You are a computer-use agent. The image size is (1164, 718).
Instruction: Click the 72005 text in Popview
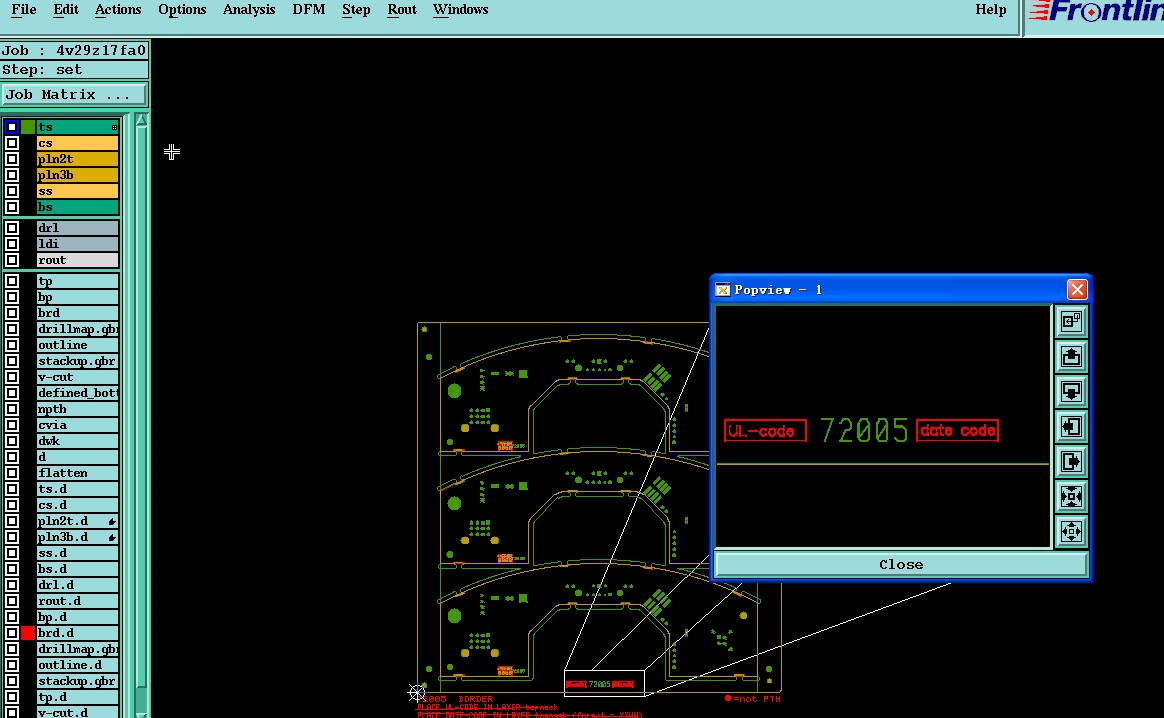[x=863, y=431]
